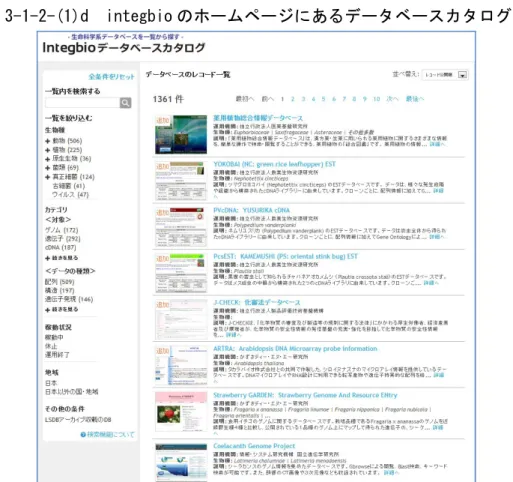Go to next page via 次へ

pos(392,99)
